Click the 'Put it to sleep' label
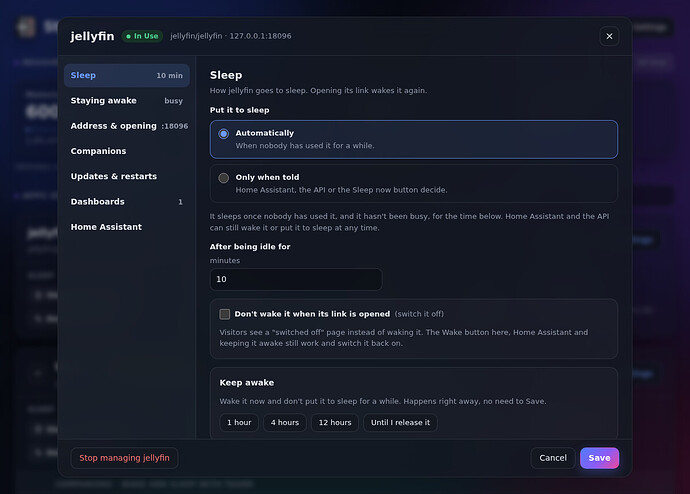 (x=239, y=110)
